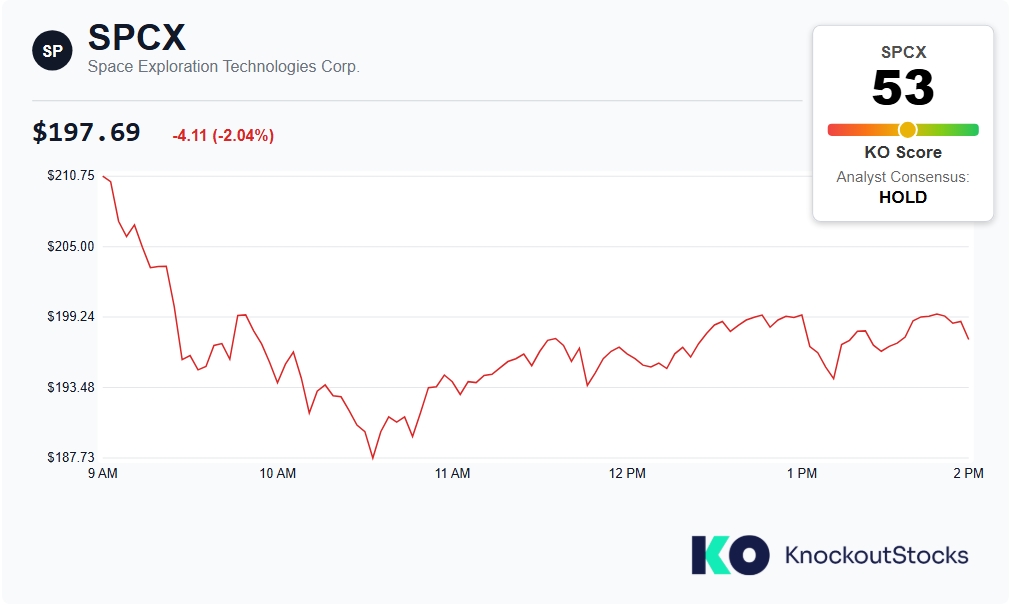Click Space Exploration Technologies Corp. company name
1014x605 pixels.
click(x=224, y=67)
